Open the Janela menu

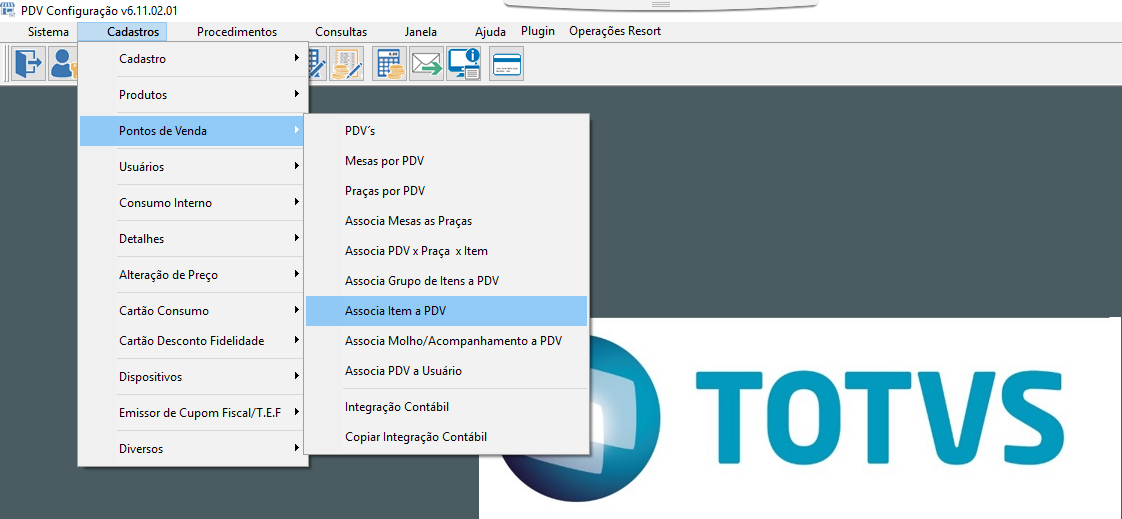point(421,31)
